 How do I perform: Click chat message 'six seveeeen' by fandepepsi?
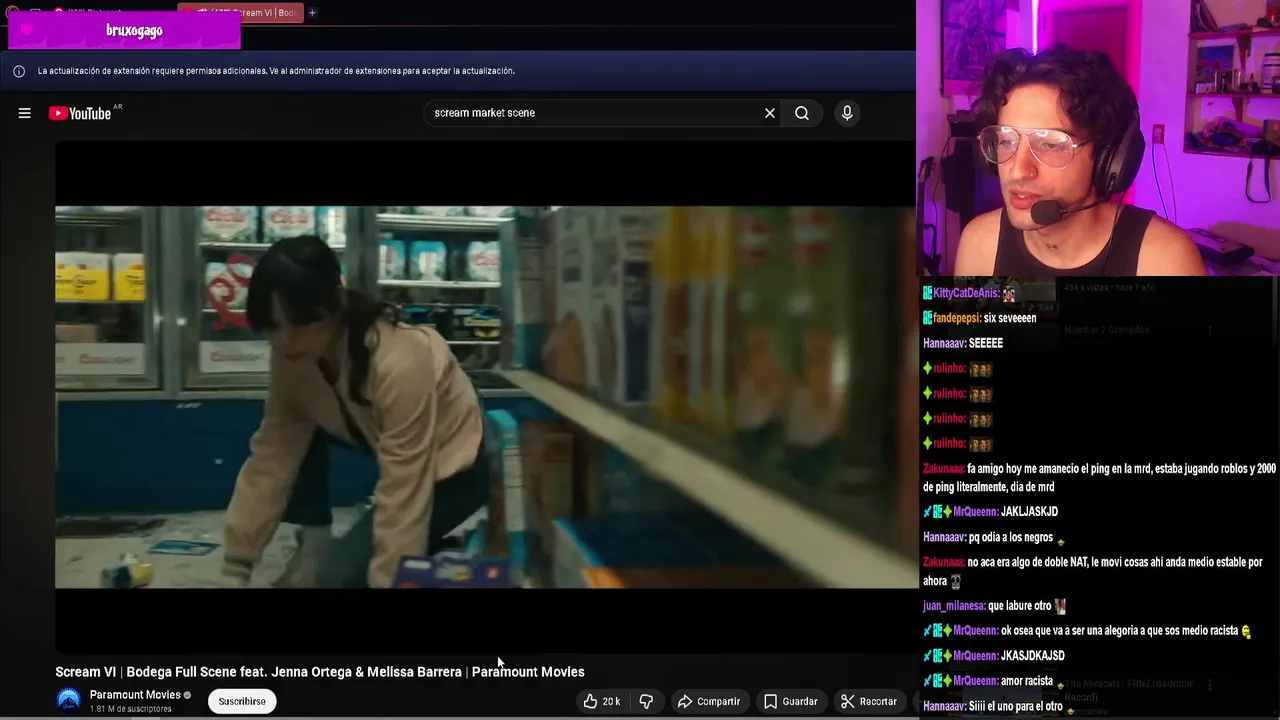1010,318
